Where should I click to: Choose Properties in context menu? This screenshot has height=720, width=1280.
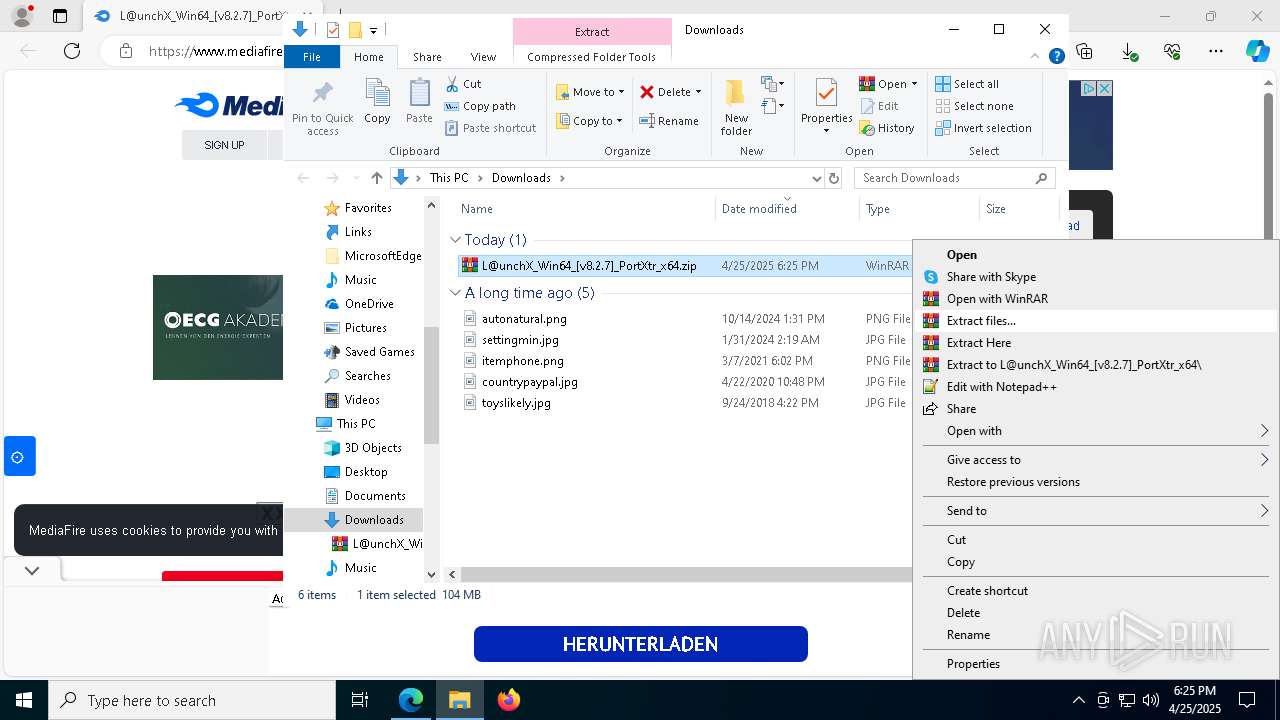(x=1096, y=664)
